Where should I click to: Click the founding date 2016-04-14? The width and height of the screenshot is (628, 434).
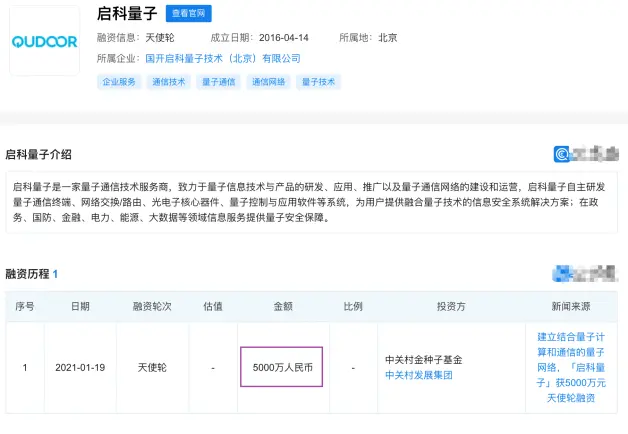click(284, 38)
